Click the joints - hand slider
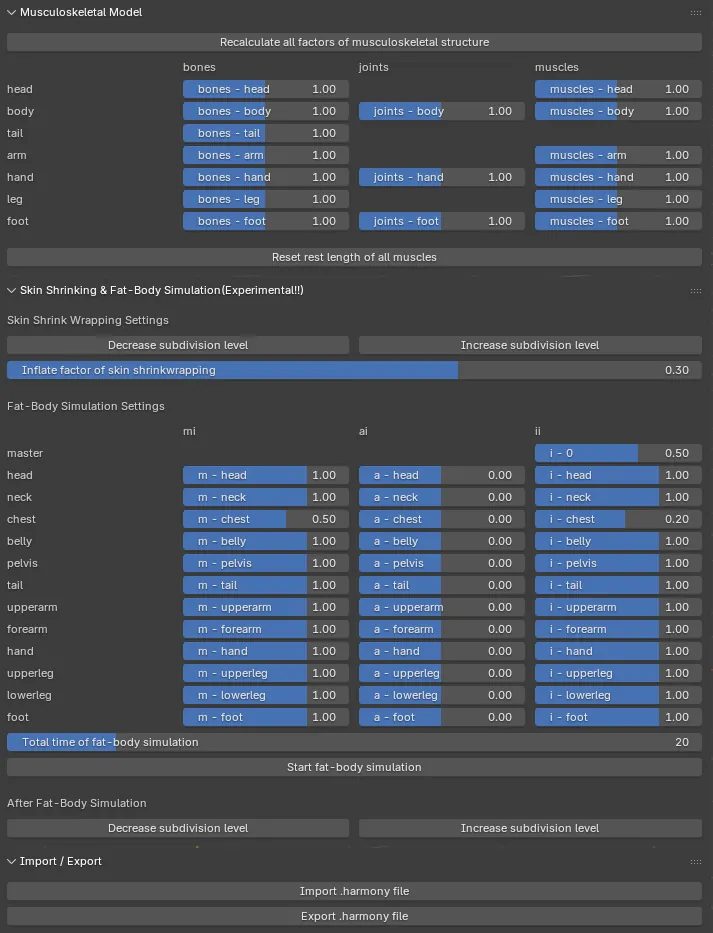Screen dimensions: 713x933 click(442, 177)
